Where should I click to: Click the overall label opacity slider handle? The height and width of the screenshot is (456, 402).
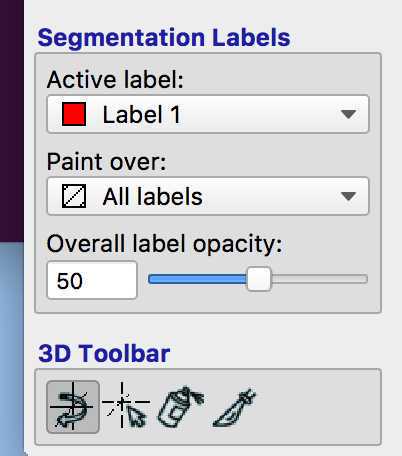[x=259, y=279]
